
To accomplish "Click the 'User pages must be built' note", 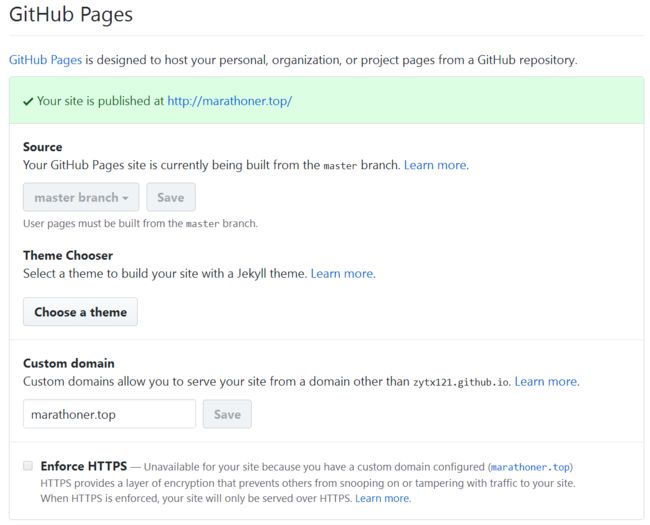I will 141,224.
